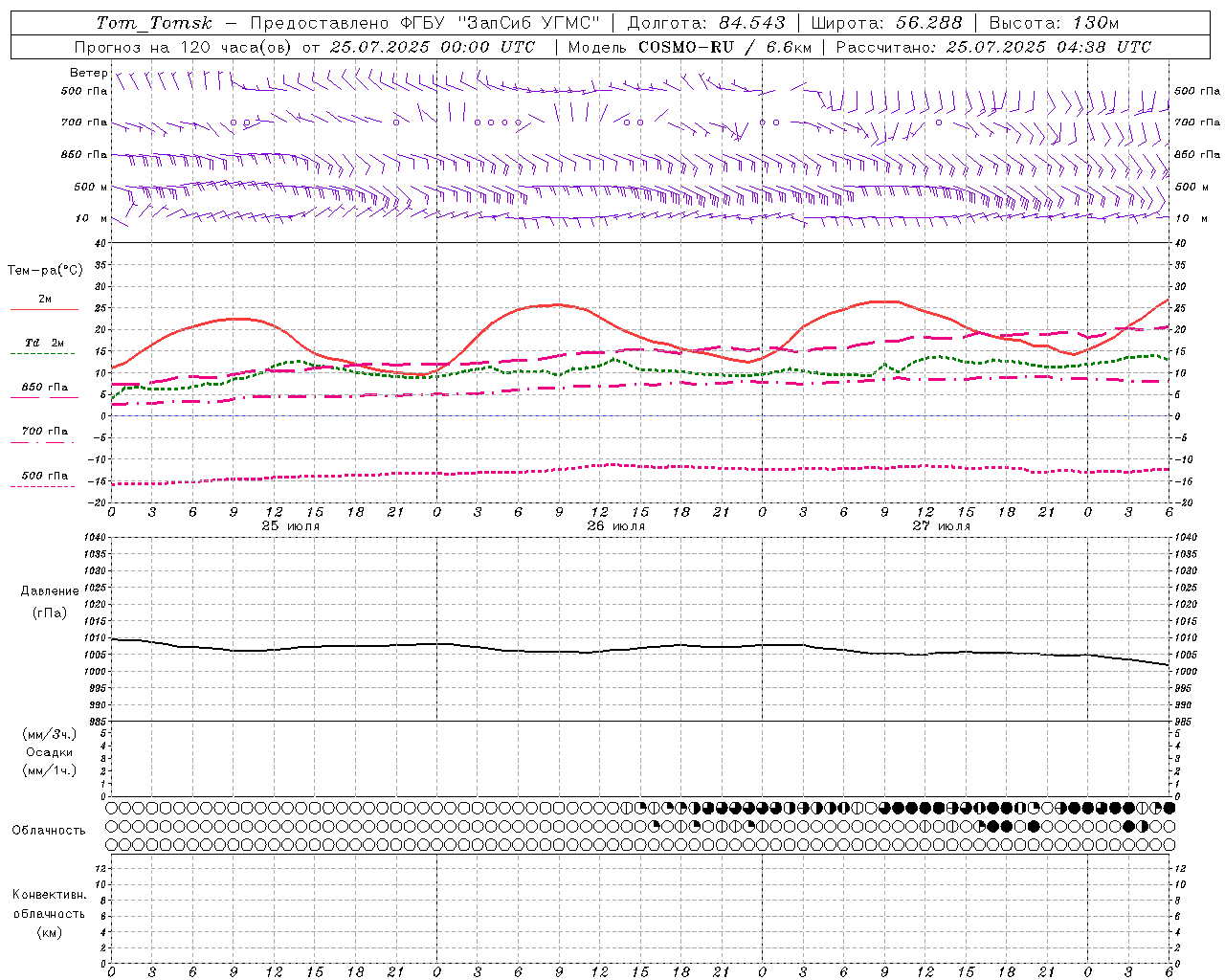Click the 25 июля date label
Screen dimensions: 1225x980
pyautogui.click(x=291, y=526)
